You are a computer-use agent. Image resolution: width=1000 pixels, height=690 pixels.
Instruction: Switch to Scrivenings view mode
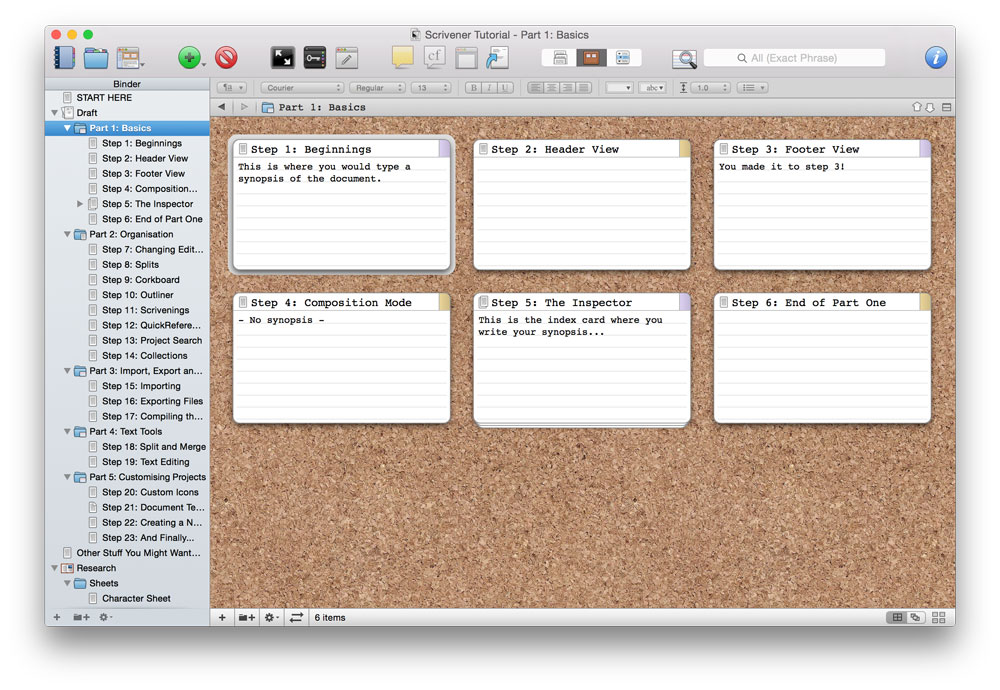(x=560, y=58)
